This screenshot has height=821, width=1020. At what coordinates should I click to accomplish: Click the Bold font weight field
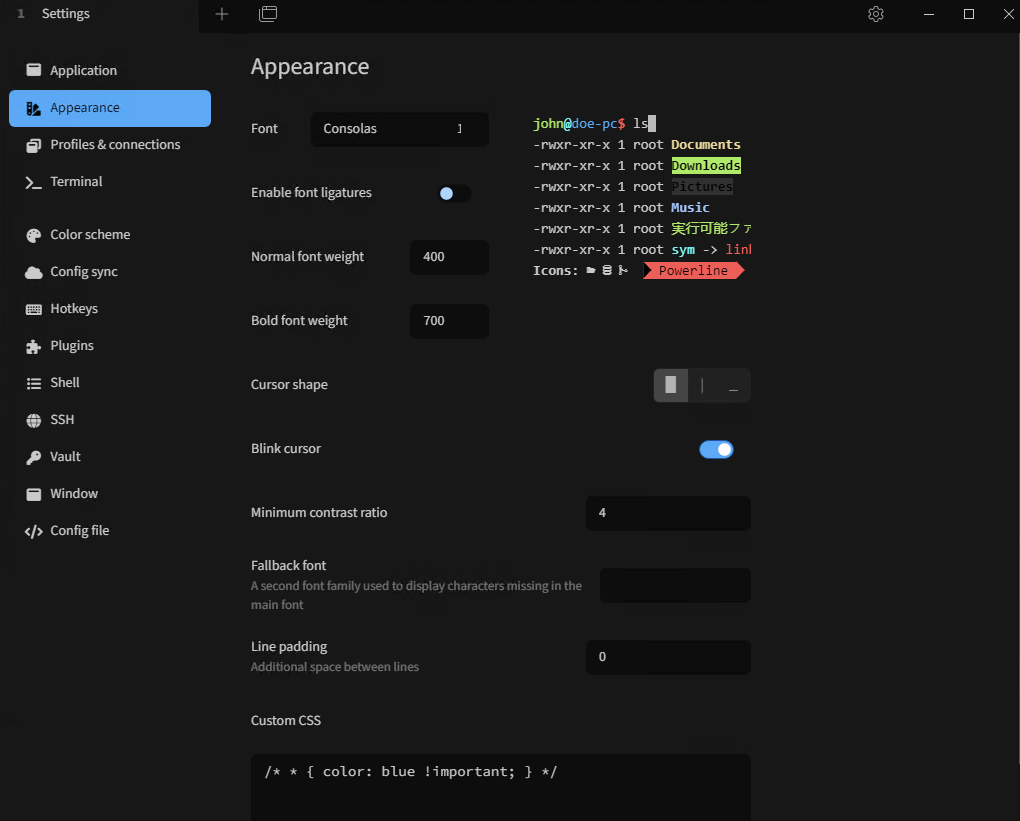point(449,321)
